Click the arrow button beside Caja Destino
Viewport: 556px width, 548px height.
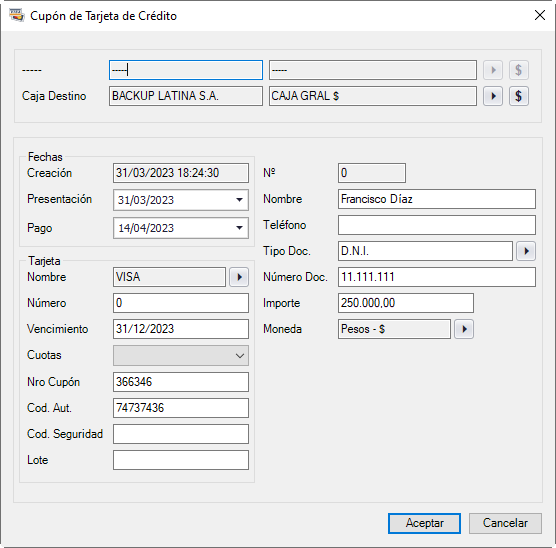(x=493, y=96)
